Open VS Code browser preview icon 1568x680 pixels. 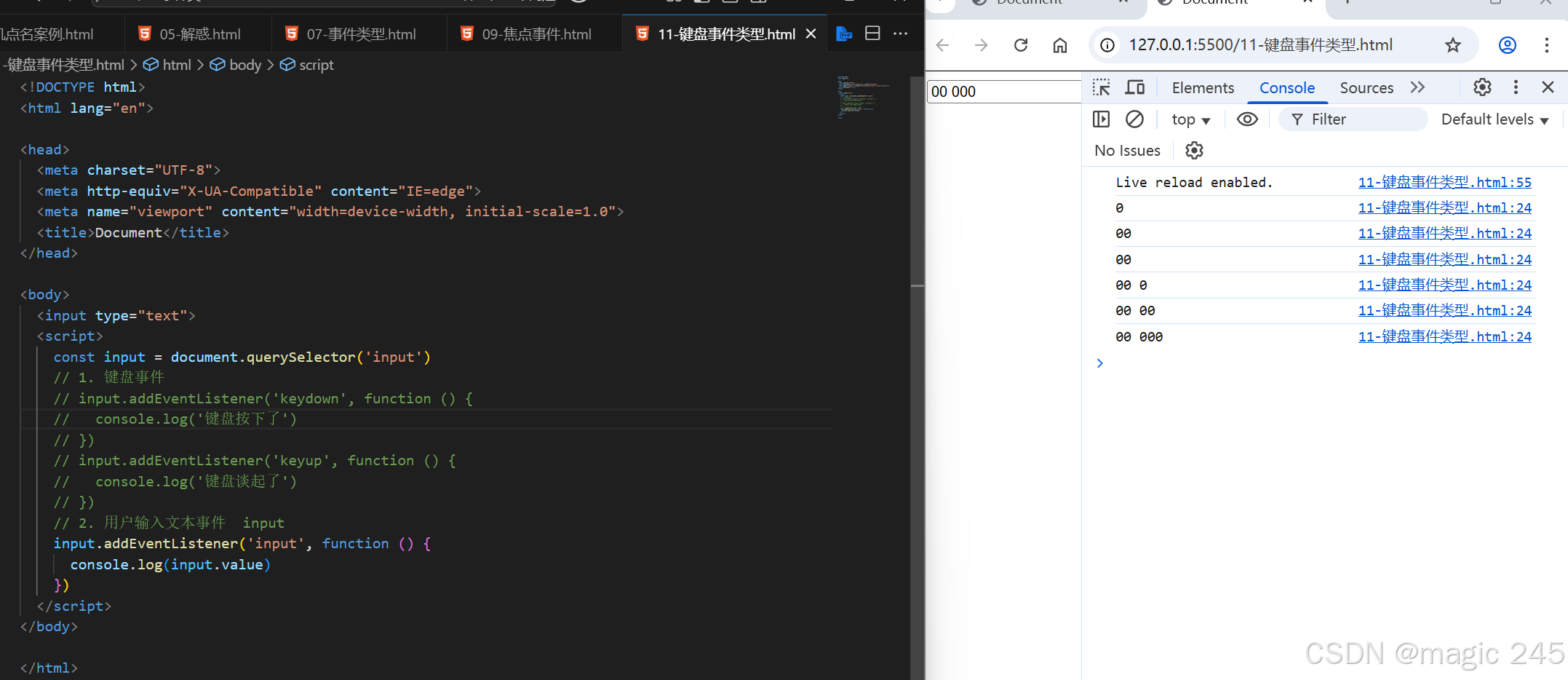(x=844, y=33)
